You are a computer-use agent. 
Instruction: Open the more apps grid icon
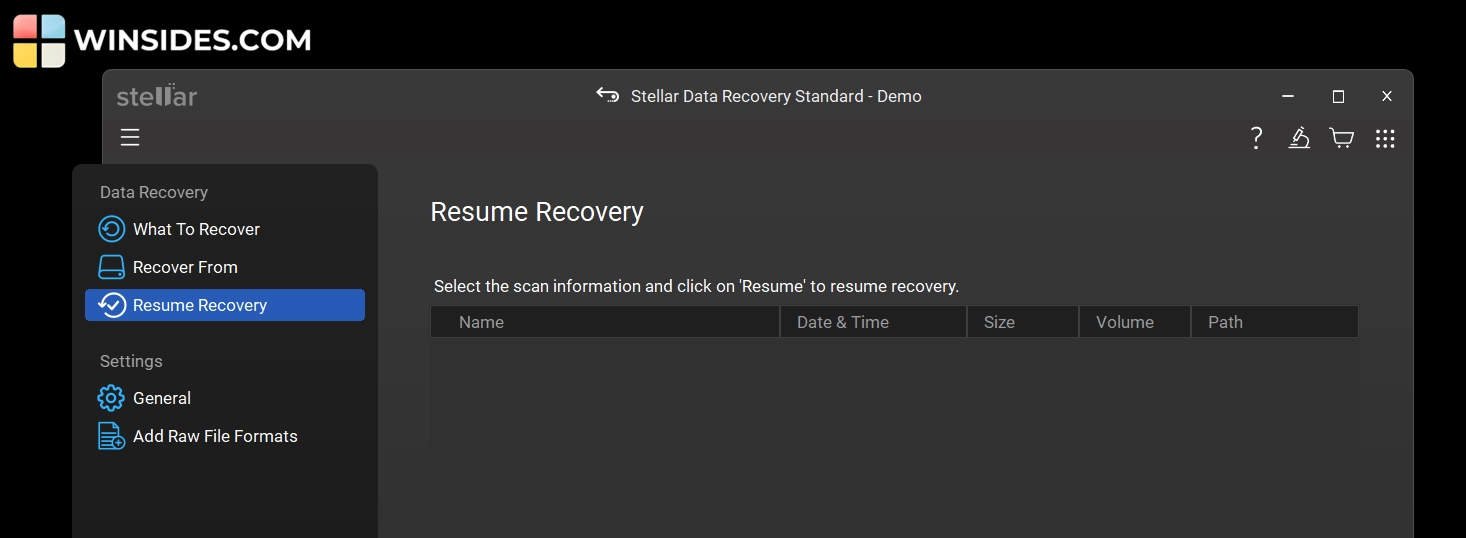coord(1385,139)
